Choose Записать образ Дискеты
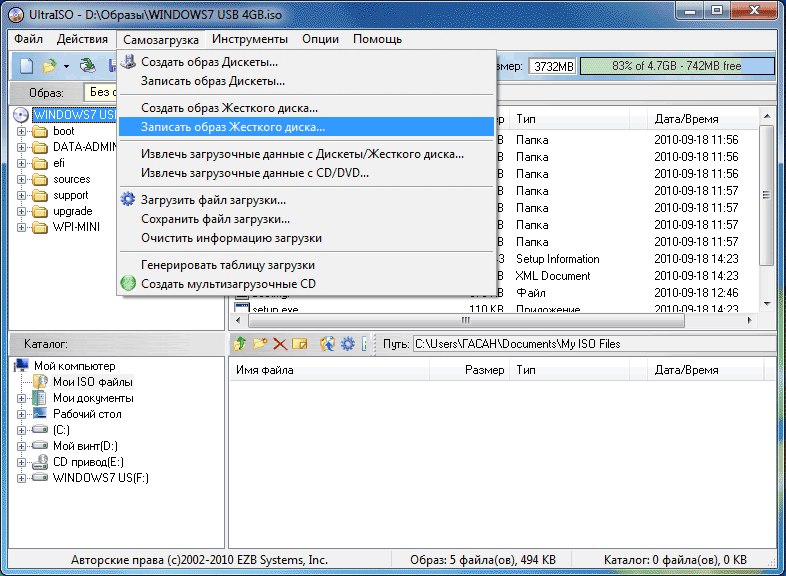The height and width of the screenshot is (576, 786). point(306,81)
